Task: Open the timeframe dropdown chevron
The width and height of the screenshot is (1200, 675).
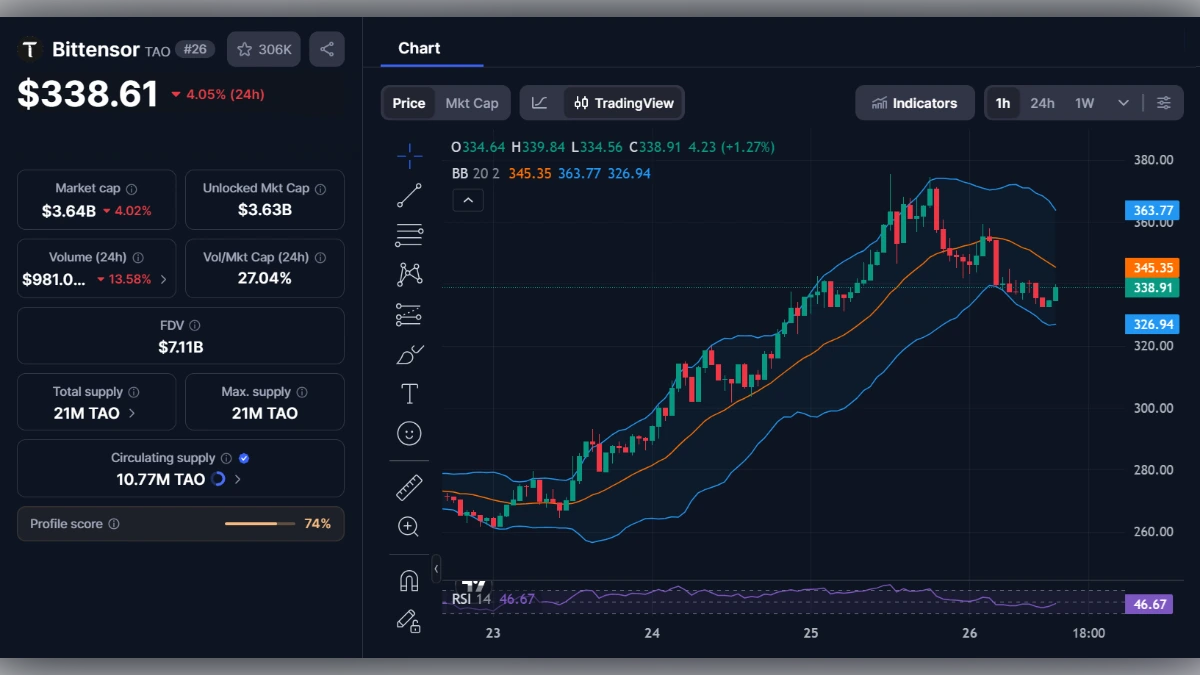Action: tap(1122, 102)
